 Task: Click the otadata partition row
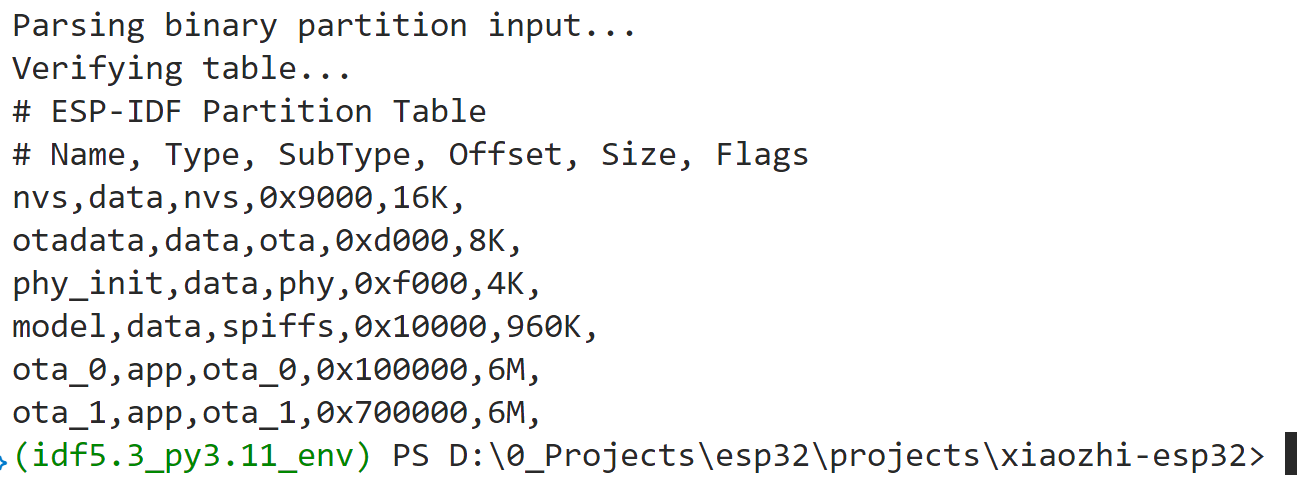pyautogui.click(x=267, y=241)
